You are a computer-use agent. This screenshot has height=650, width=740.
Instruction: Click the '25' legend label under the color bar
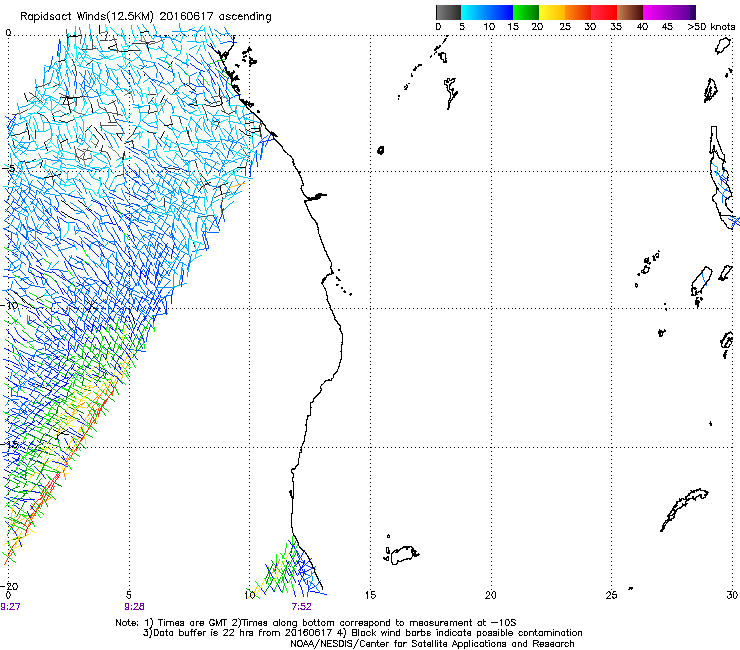[x=565, y=27]
